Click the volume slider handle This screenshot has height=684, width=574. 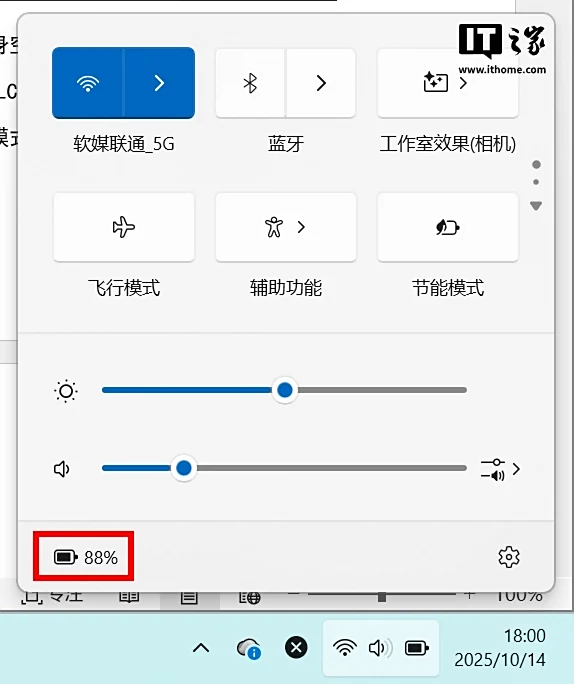point(184,468)
